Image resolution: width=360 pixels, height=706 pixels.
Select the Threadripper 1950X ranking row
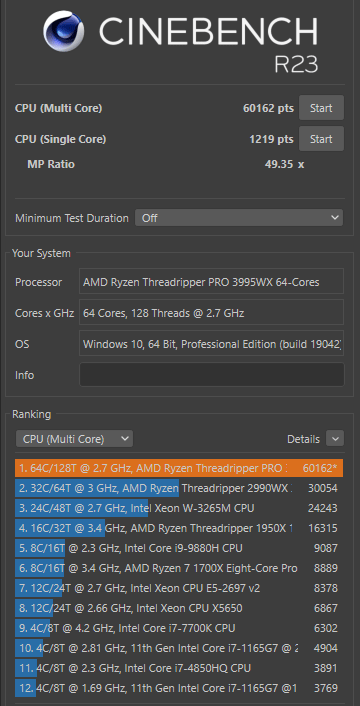(x=179, y=528)
